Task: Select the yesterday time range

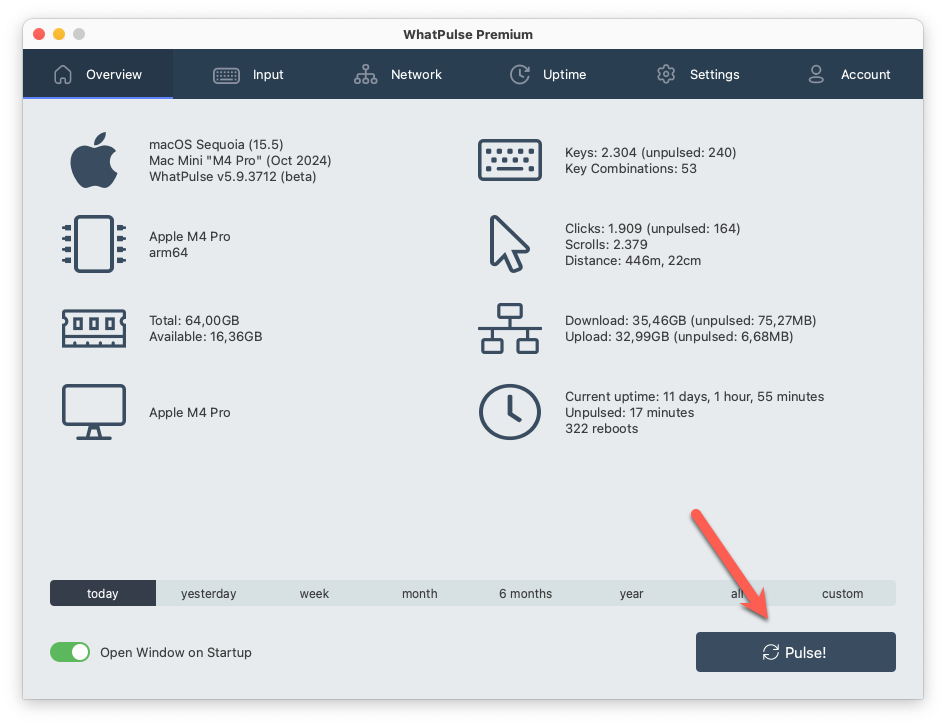Action: (209, 594)
